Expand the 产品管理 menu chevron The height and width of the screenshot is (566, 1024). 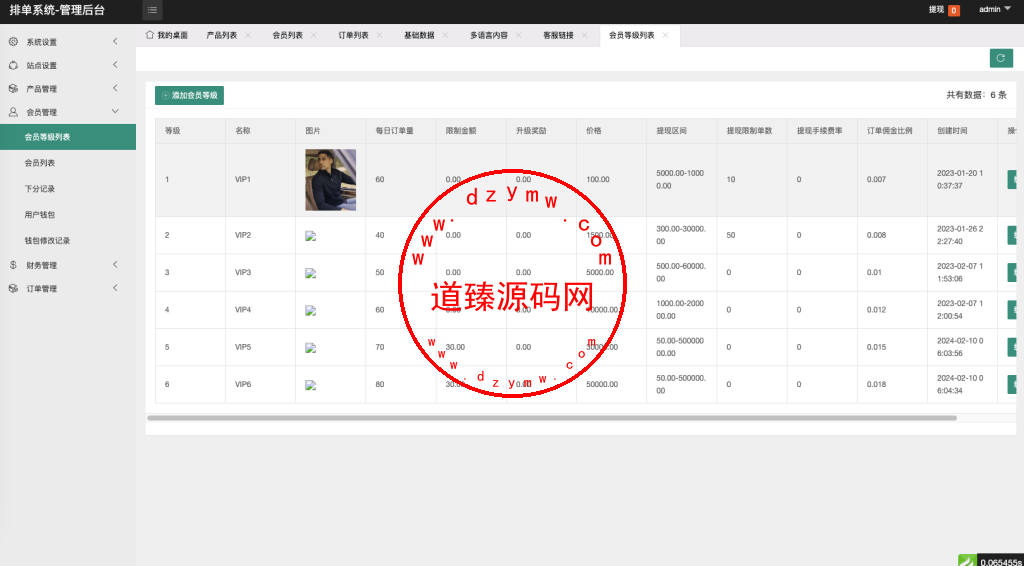(x=116, y=88)
